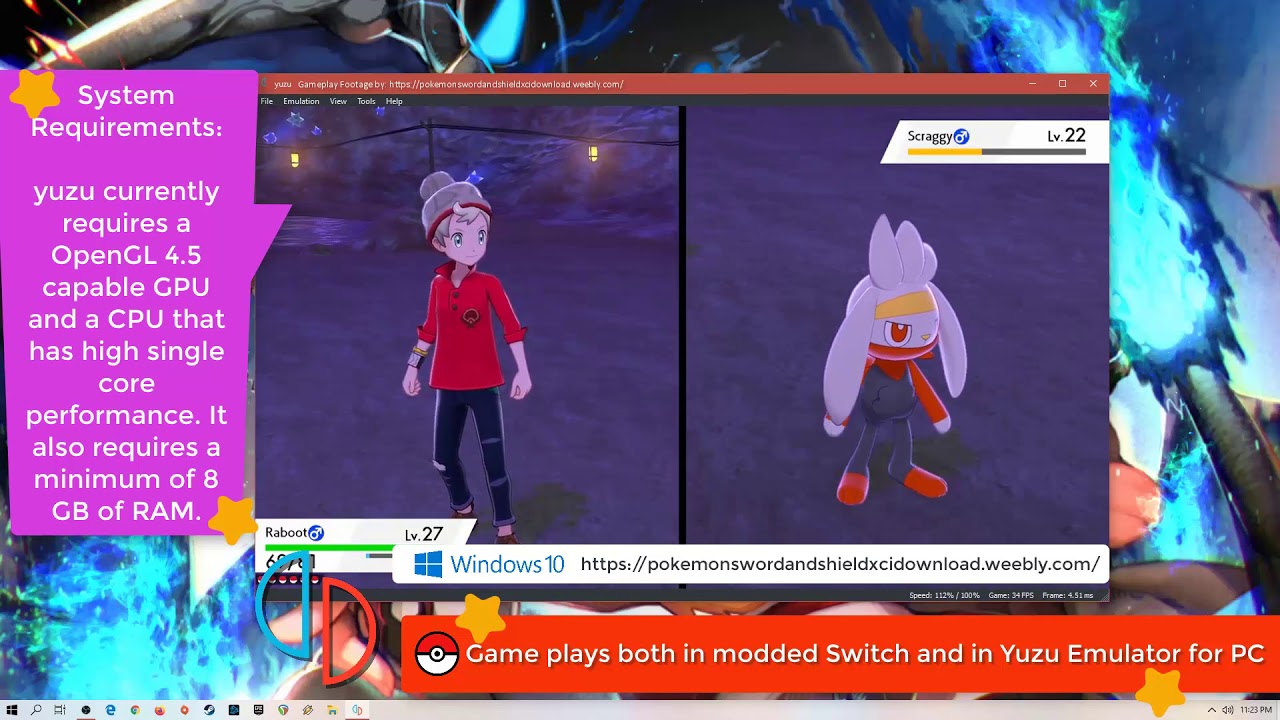Open the Help menu in yuzu
Screen dimensions: 1280x720
[x=394, y=101]
